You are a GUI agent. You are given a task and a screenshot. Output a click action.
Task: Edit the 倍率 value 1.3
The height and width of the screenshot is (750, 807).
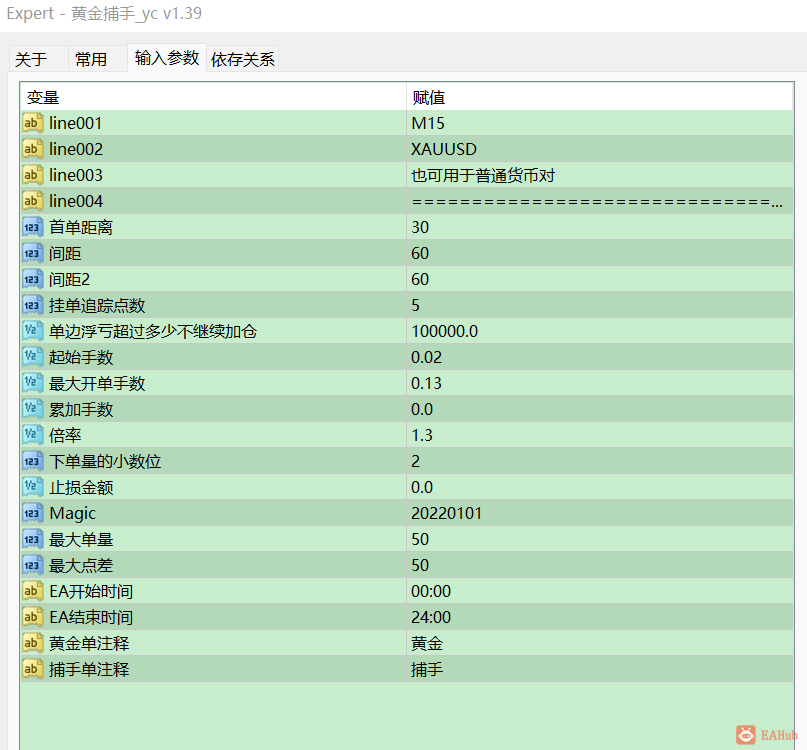coord(600,435)
